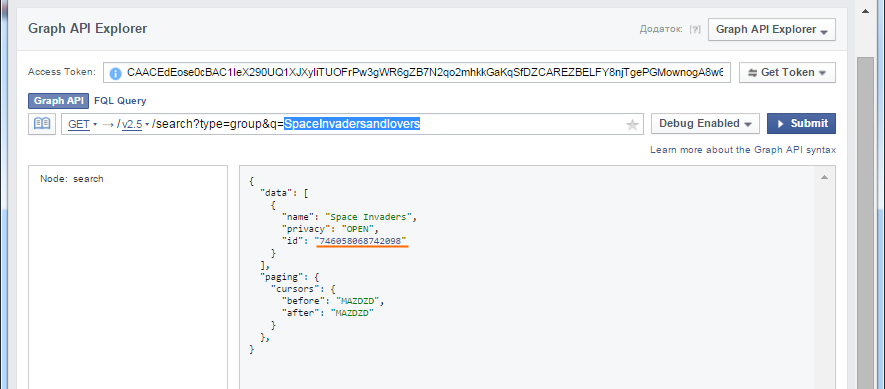Click the [?] help icon near Додаток
The height and width of the screenshot is (389, 885).
(x=695, y=29)
